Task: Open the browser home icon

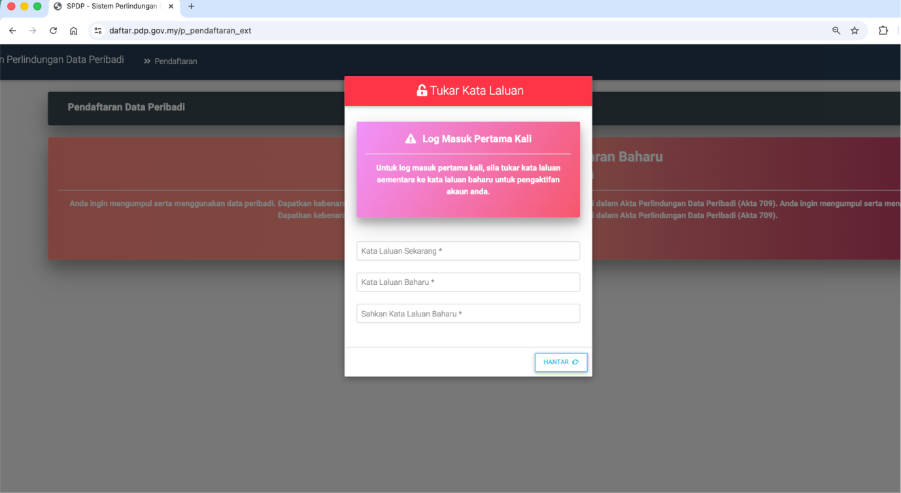Action: 74,30
